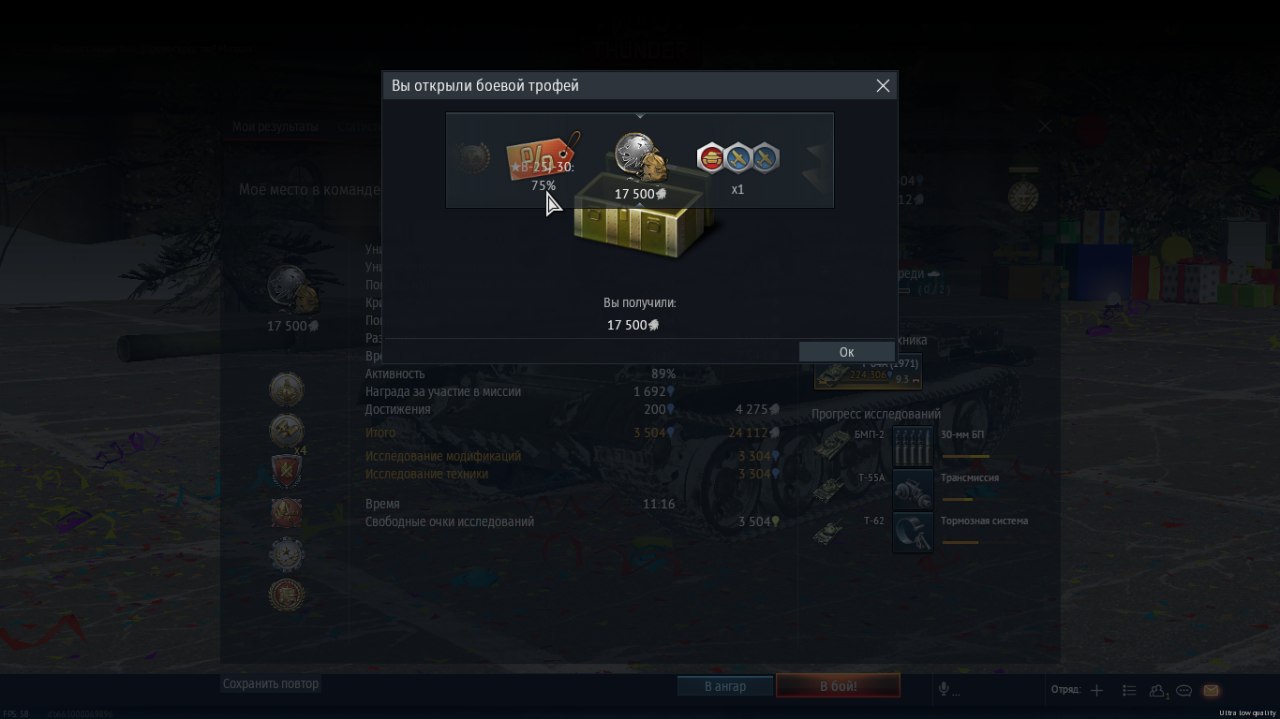The height and width of the screenshot is (719, 1280).
Task: Open the contacts friends icon
Action: (x=1158, y=690)
